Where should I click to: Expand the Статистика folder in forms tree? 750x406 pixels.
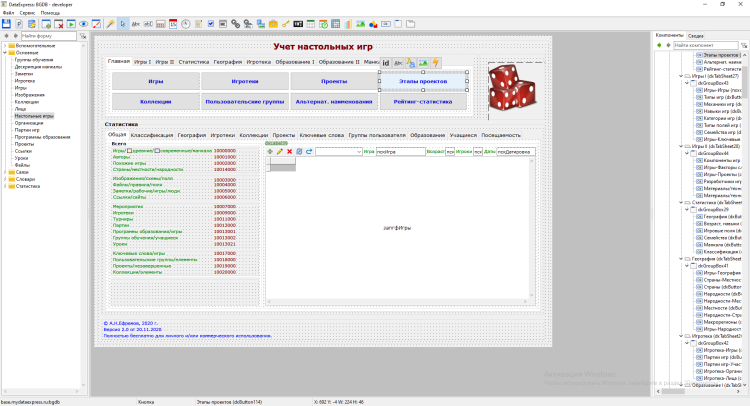[x=5, y=187]
